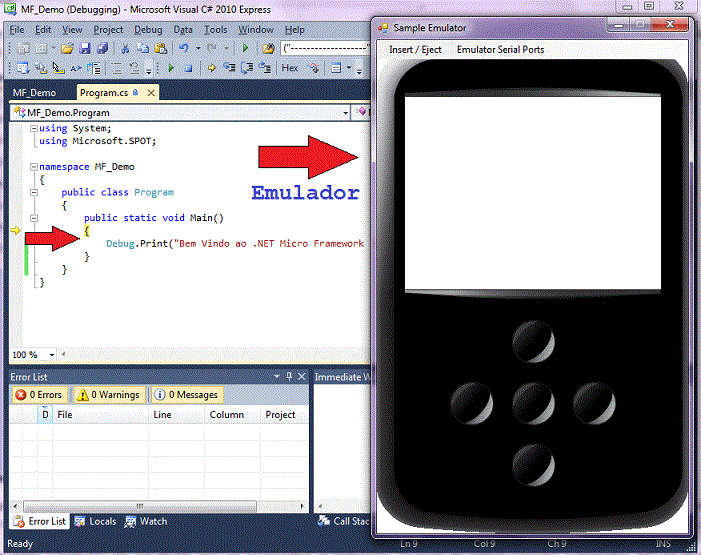The height and width of the screenshot is (555, 701).
Task: Collapse the namespace MF_Demo block
Action: 34,167
